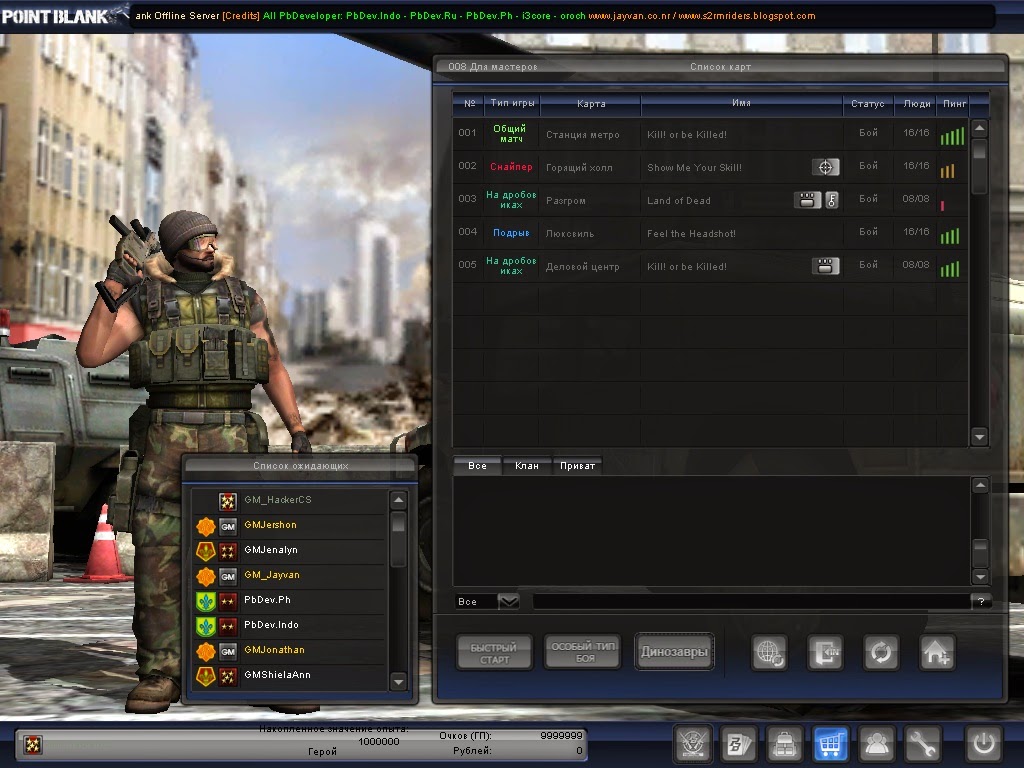
Task: Click the rank badge beside GM_HackerCS
Action: point(227,501)
